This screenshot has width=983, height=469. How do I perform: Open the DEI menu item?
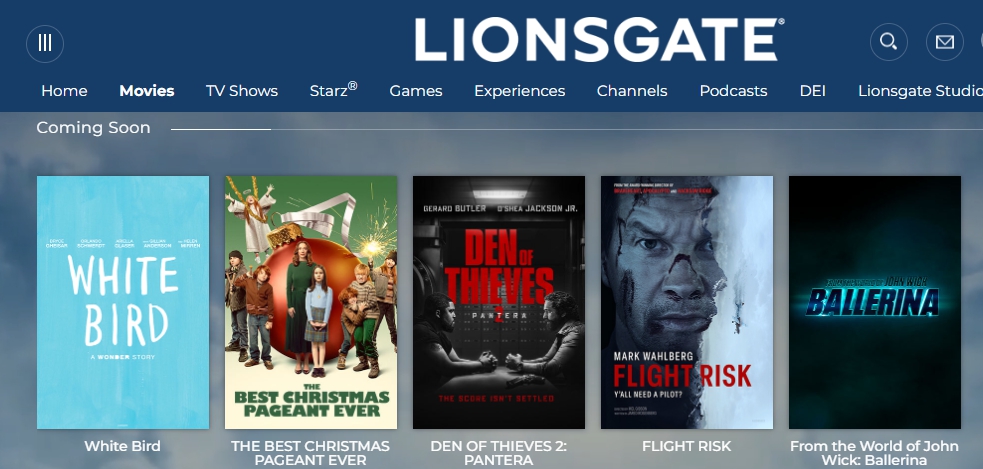(x=812, y=91)
